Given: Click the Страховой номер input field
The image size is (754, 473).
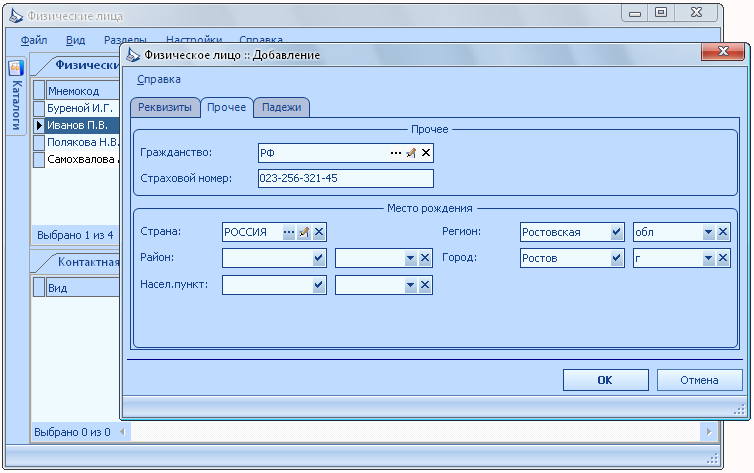Looking at the screenshot, I should point(346,178).
